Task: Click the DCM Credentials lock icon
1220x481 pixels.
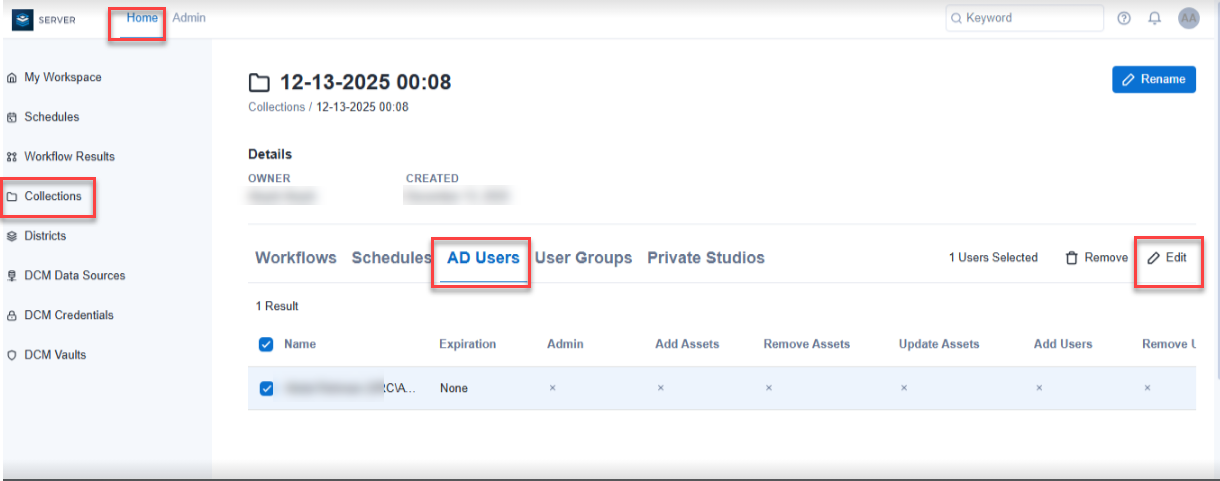Action: pos(12,315)
